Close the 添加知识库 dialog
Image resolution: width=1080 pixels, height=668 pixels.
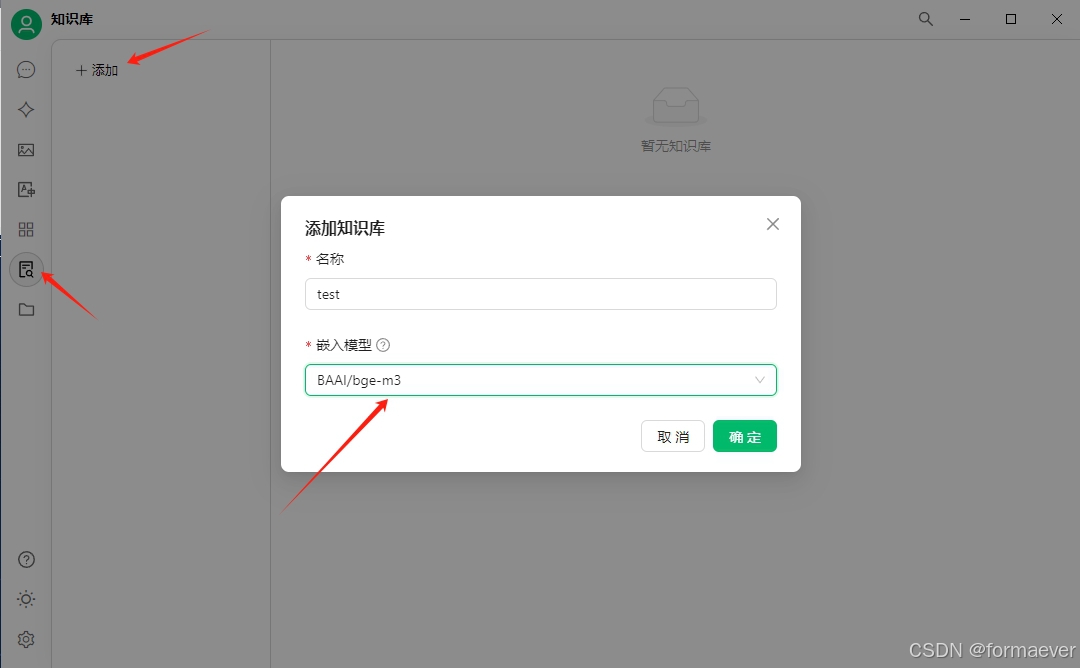[x=773, y=224]
